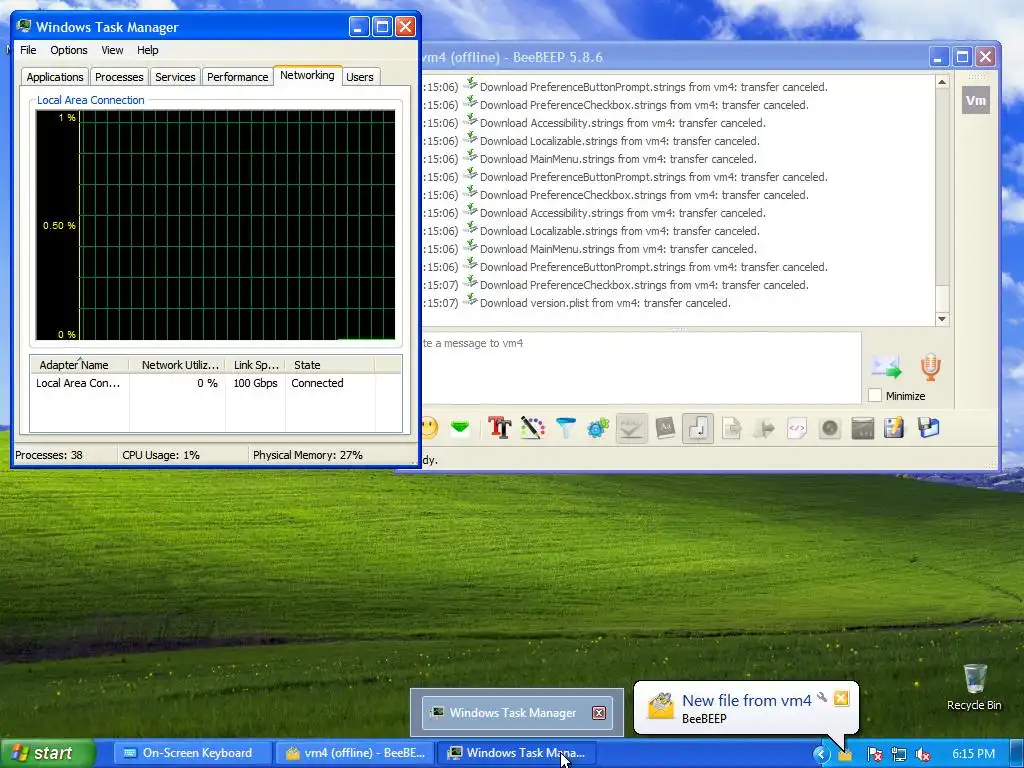Click the green envelope icon in BeeBEEP toolbar
Viewport: 1024px width, 768px height.
[x=460, y=428]
